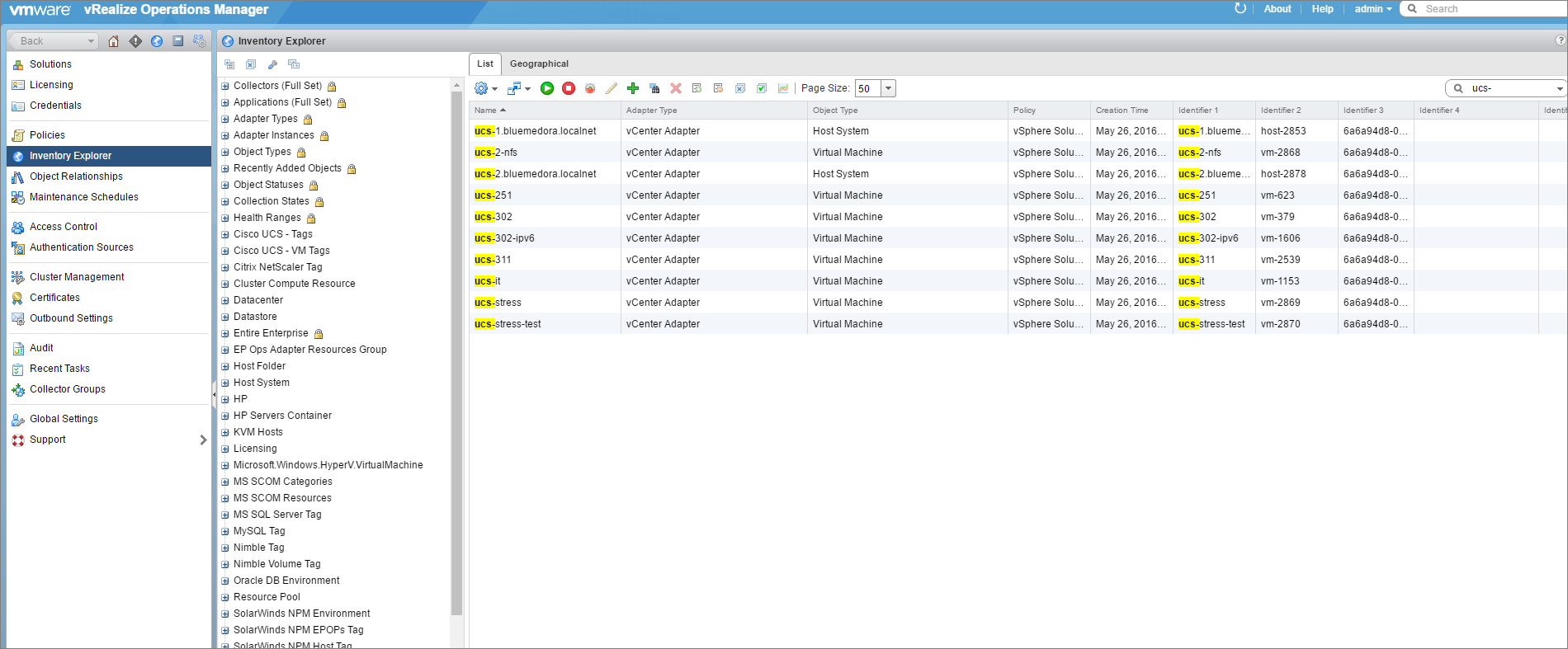The width and height of the screenshot is (1568, 649).
Task: Select the Datastore tree item
Action: pyautogui.click(x=255, y=317)
